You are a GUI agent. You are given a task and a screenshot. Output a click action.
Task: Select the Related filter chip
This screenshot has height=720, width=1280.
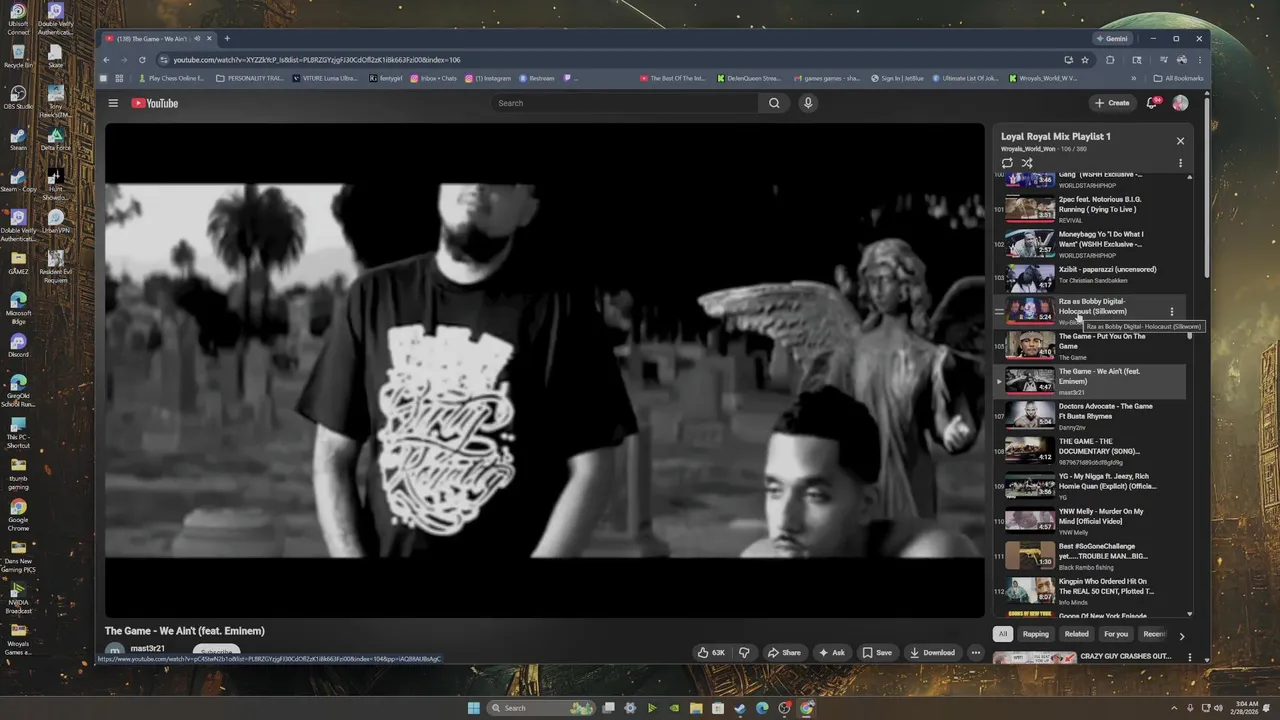coord(1077,634)
